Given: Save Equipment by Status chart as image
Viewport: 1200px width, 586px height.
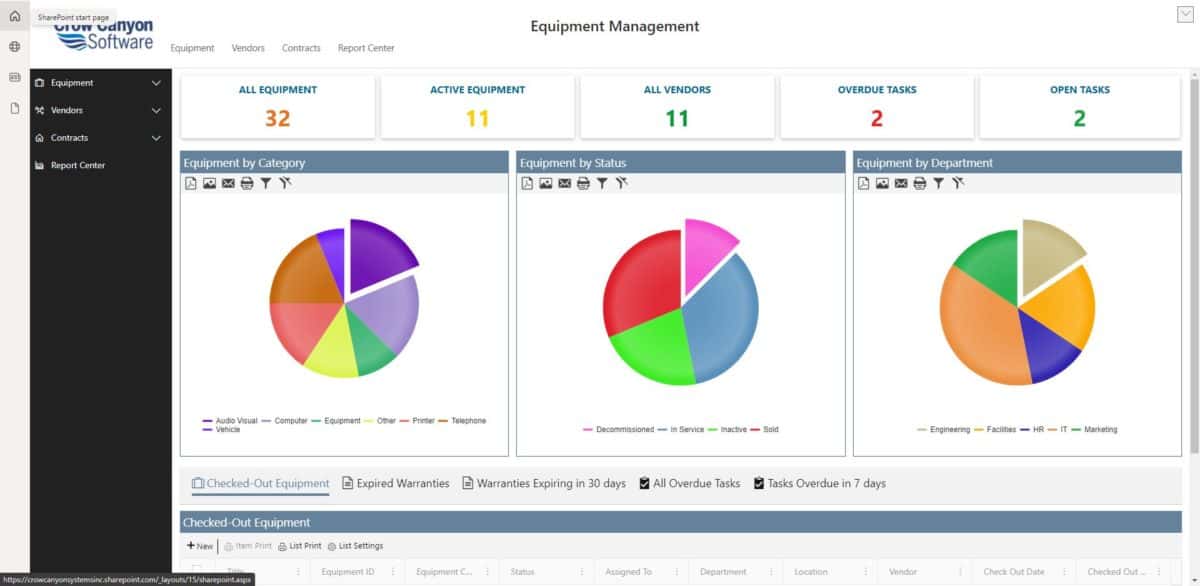Looking at the screenshot, I should pyautogui.click(x=545, y=183).
